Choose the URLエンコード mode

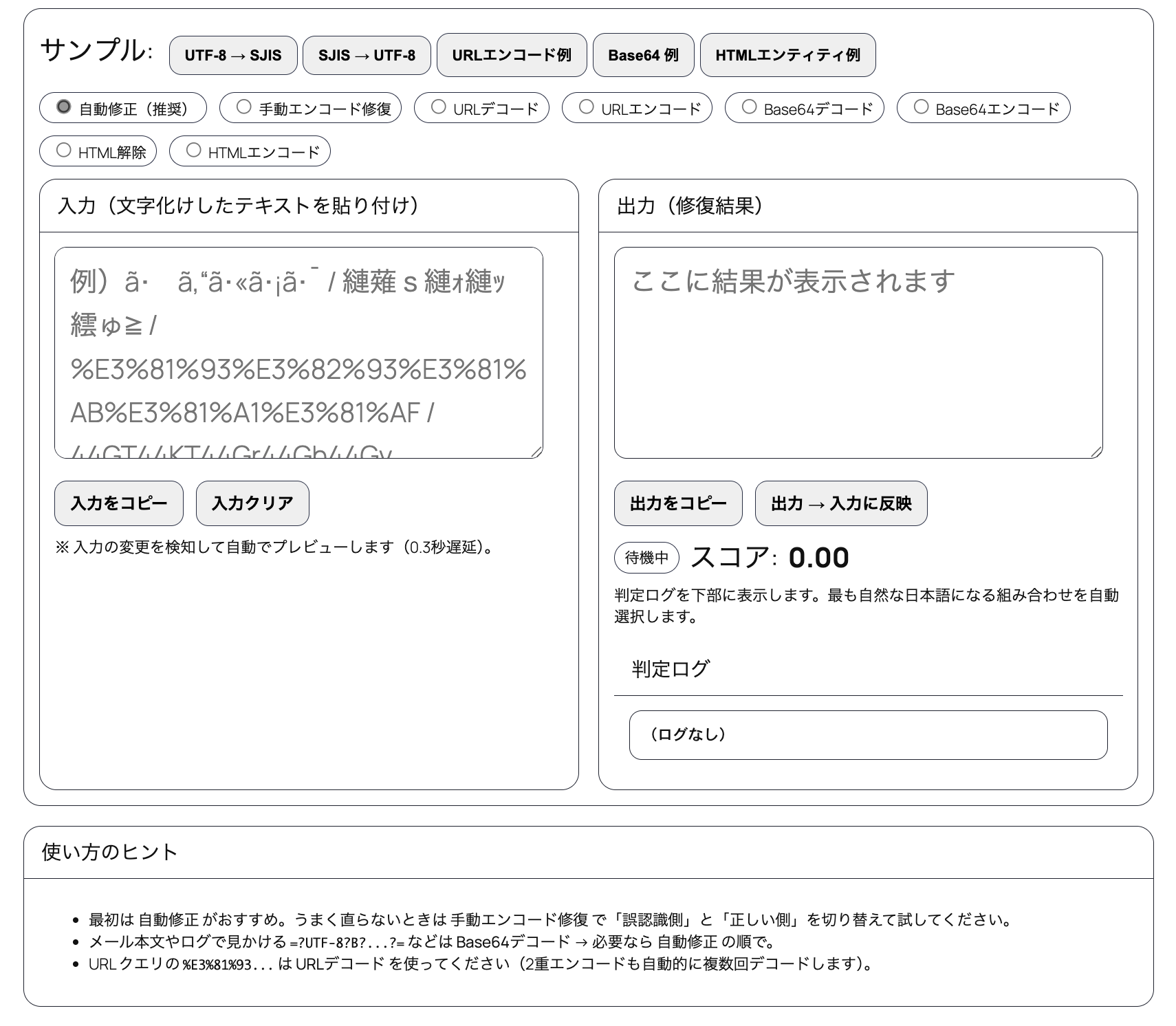tap(586, 107)
